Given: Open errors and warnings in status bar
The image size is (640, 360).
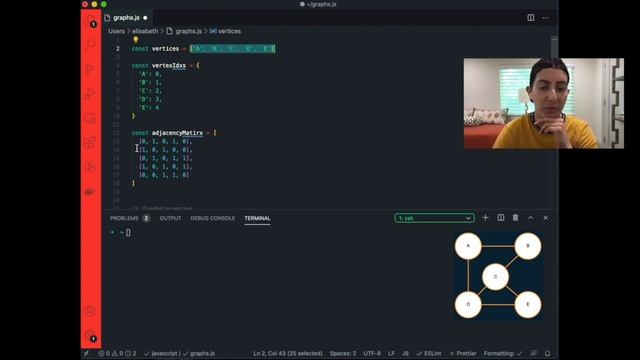Looking at the screenshot, I should (118, 353).
